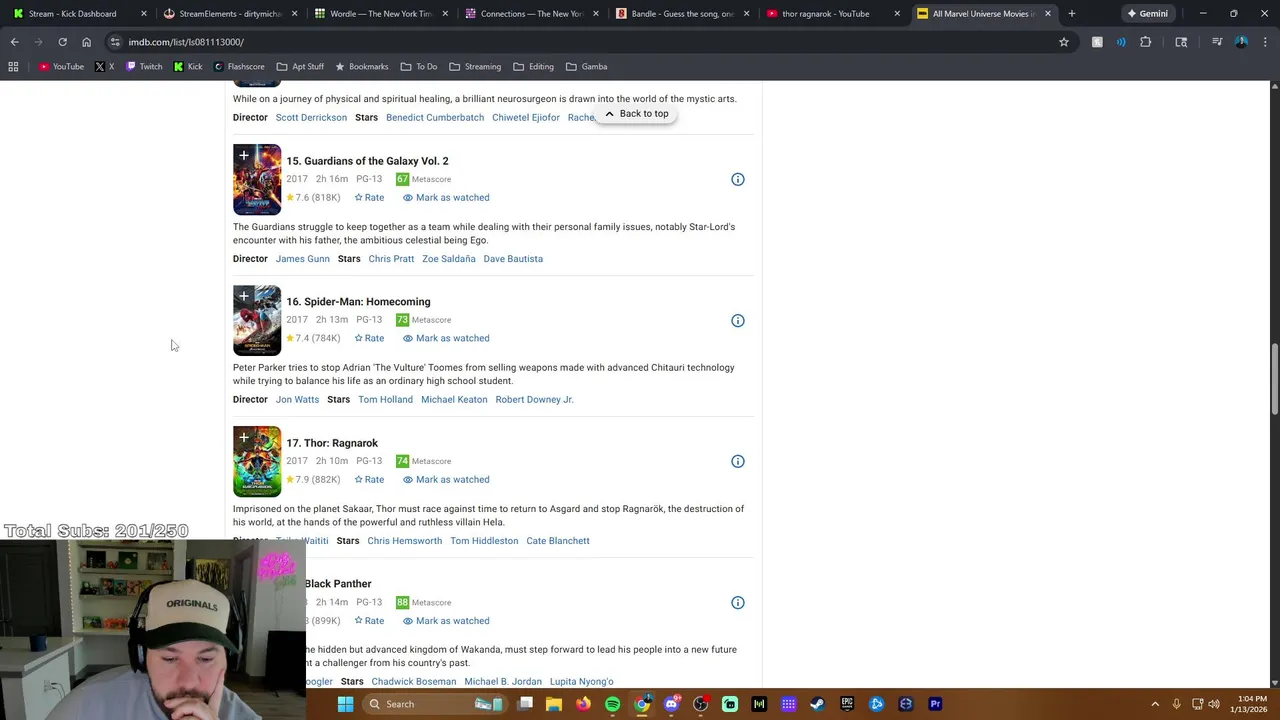Add Spider-Man: Homecoming poster to watchlist
Viewport: 1280px width, 720px height.
[x=243, y=297]
